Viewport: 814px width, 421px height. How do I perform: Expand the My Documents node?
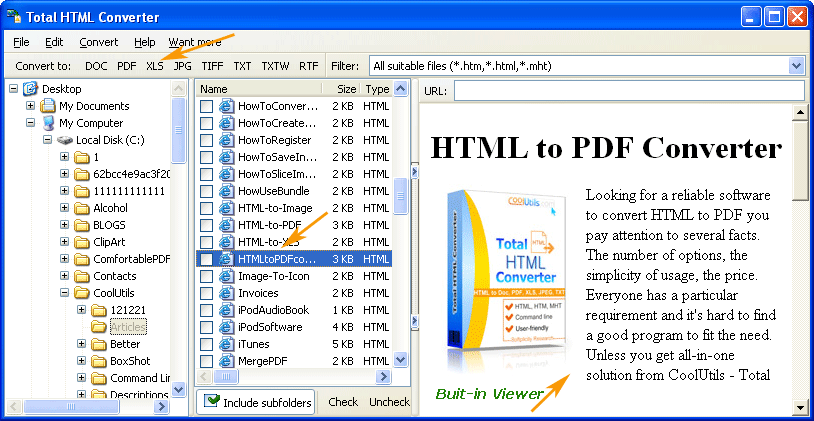click(x=31, y=105)
